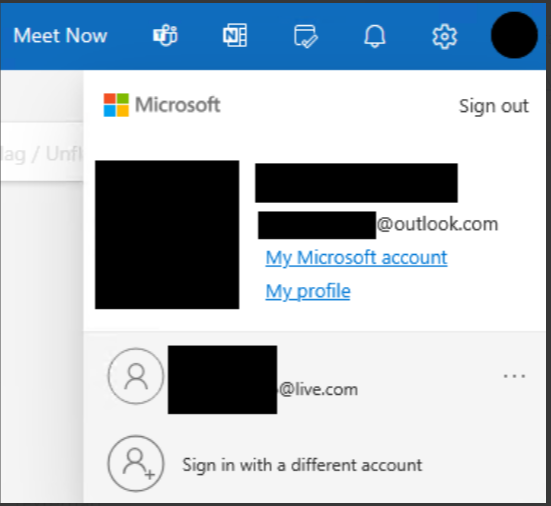Select the redacted account display name
This screenshot has height=506, width=551.
[x=356, y=183]
